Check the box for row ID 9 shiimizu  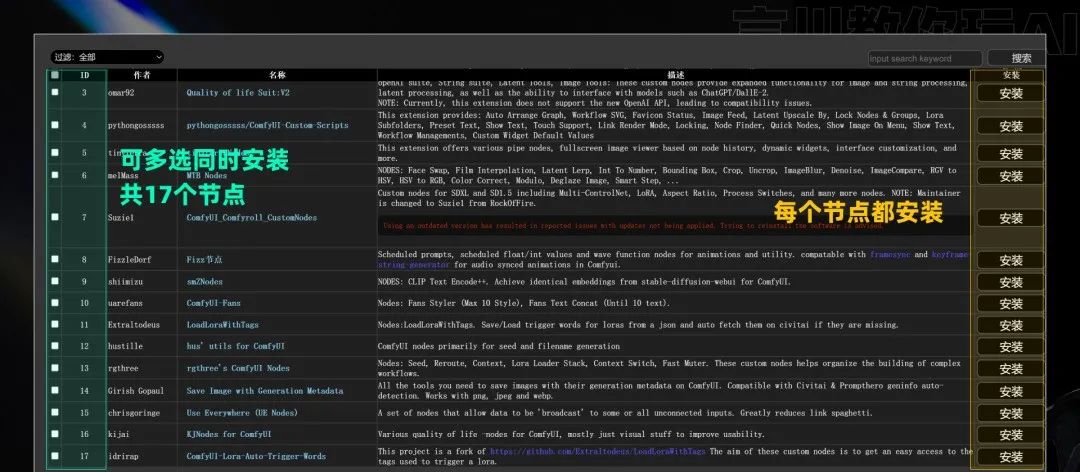tap(55, 282)
